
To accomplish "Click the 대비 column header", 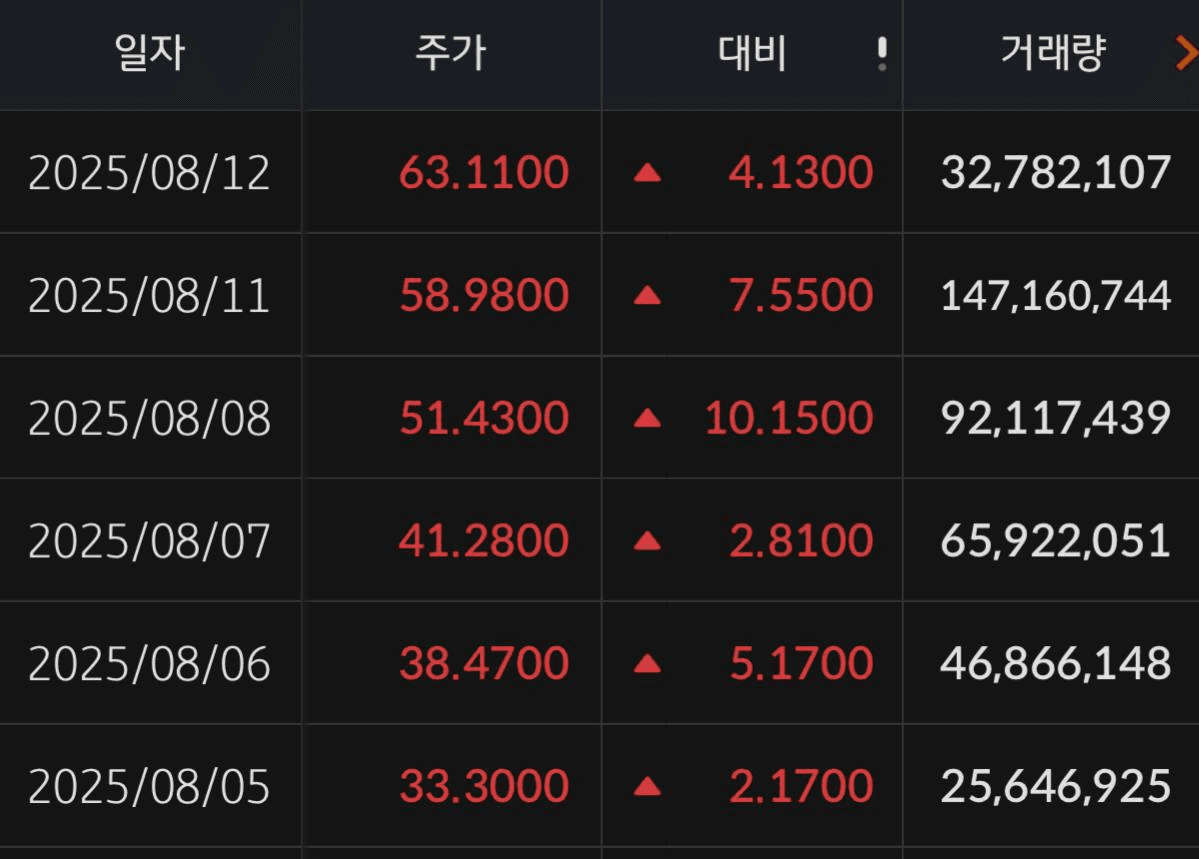I will pos(752,54).
